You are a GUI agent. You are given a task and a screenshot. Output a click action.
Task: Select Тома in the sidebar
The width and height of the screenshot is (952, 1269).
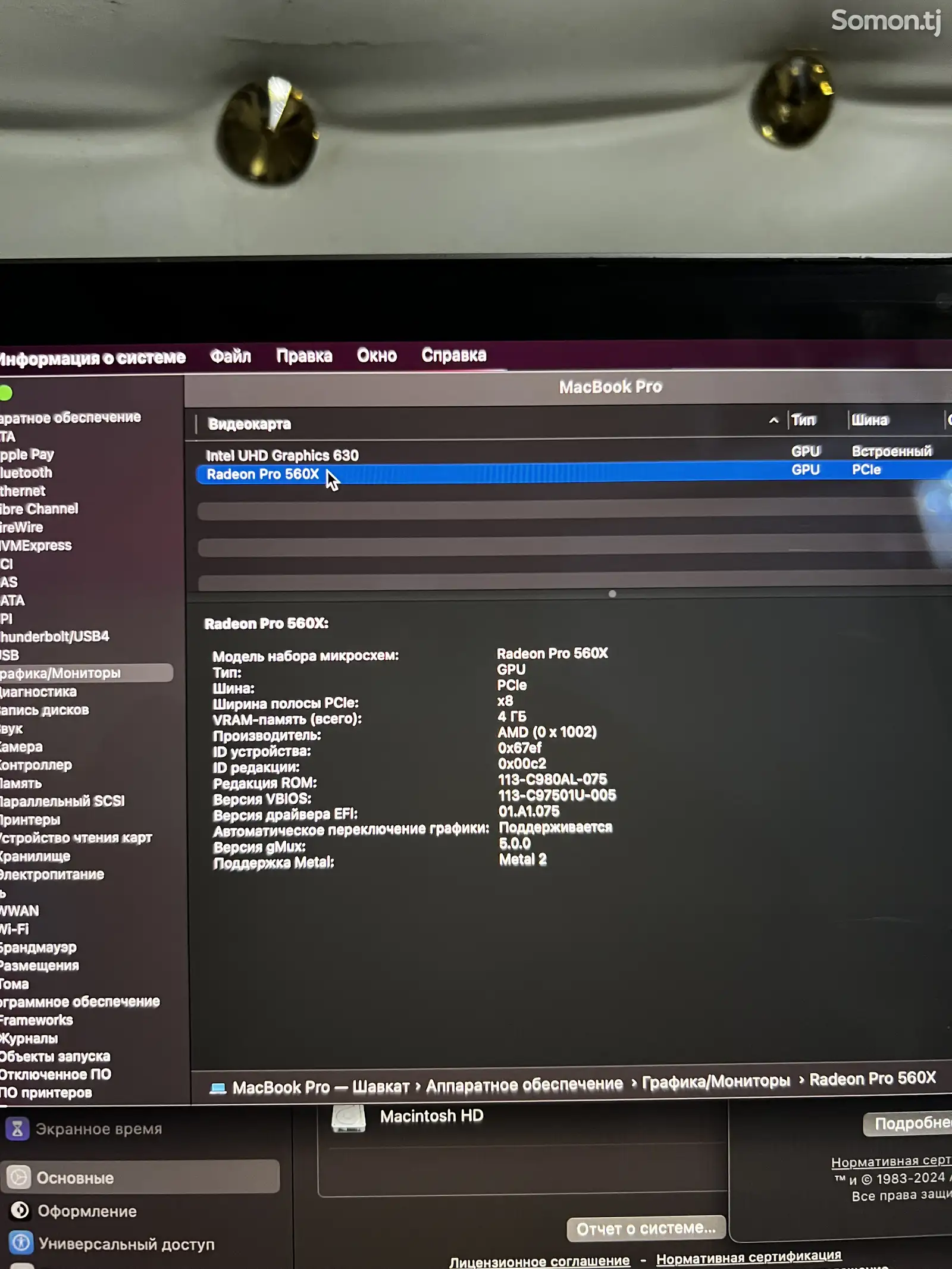14,984
